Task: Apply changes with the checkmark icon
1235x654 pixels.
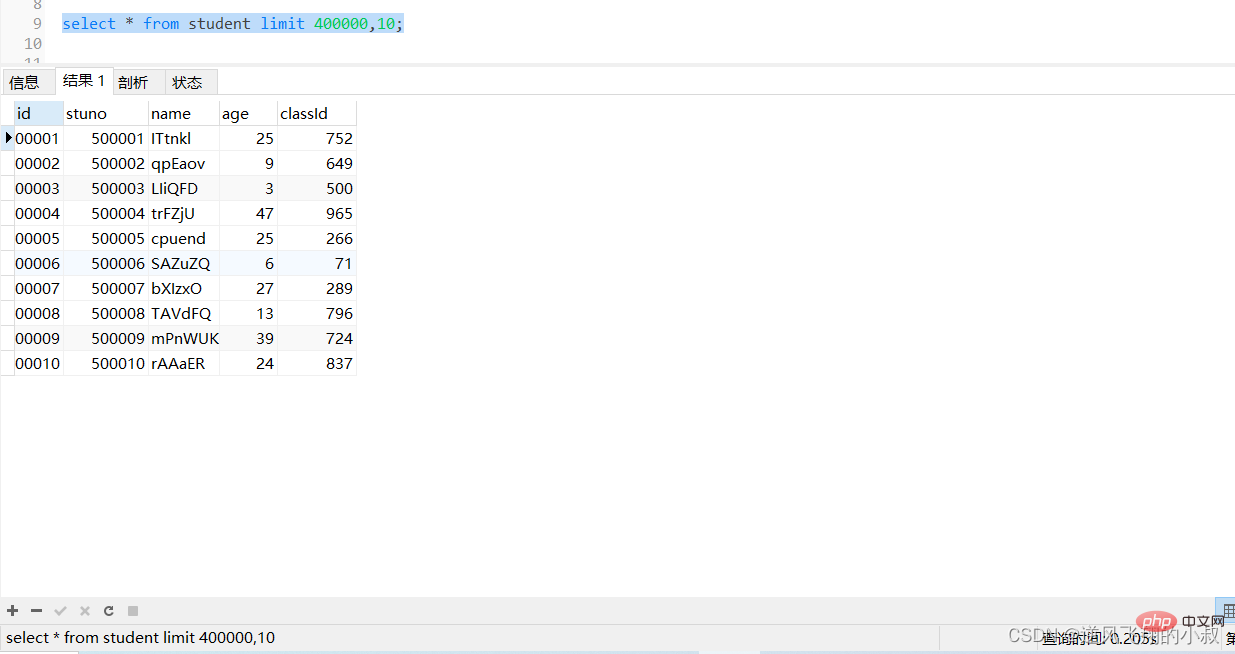Action: (x=61, y=610)
